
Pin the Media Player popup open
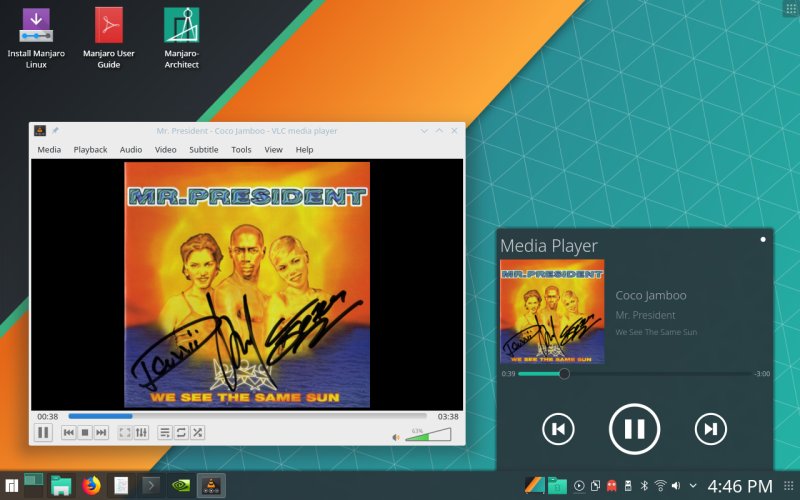coord(763,239)
